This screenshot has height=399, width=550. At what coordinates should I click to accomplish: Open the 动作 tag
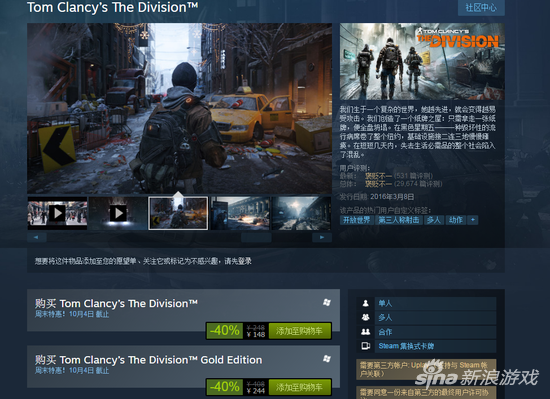click(x=456, y=220)
